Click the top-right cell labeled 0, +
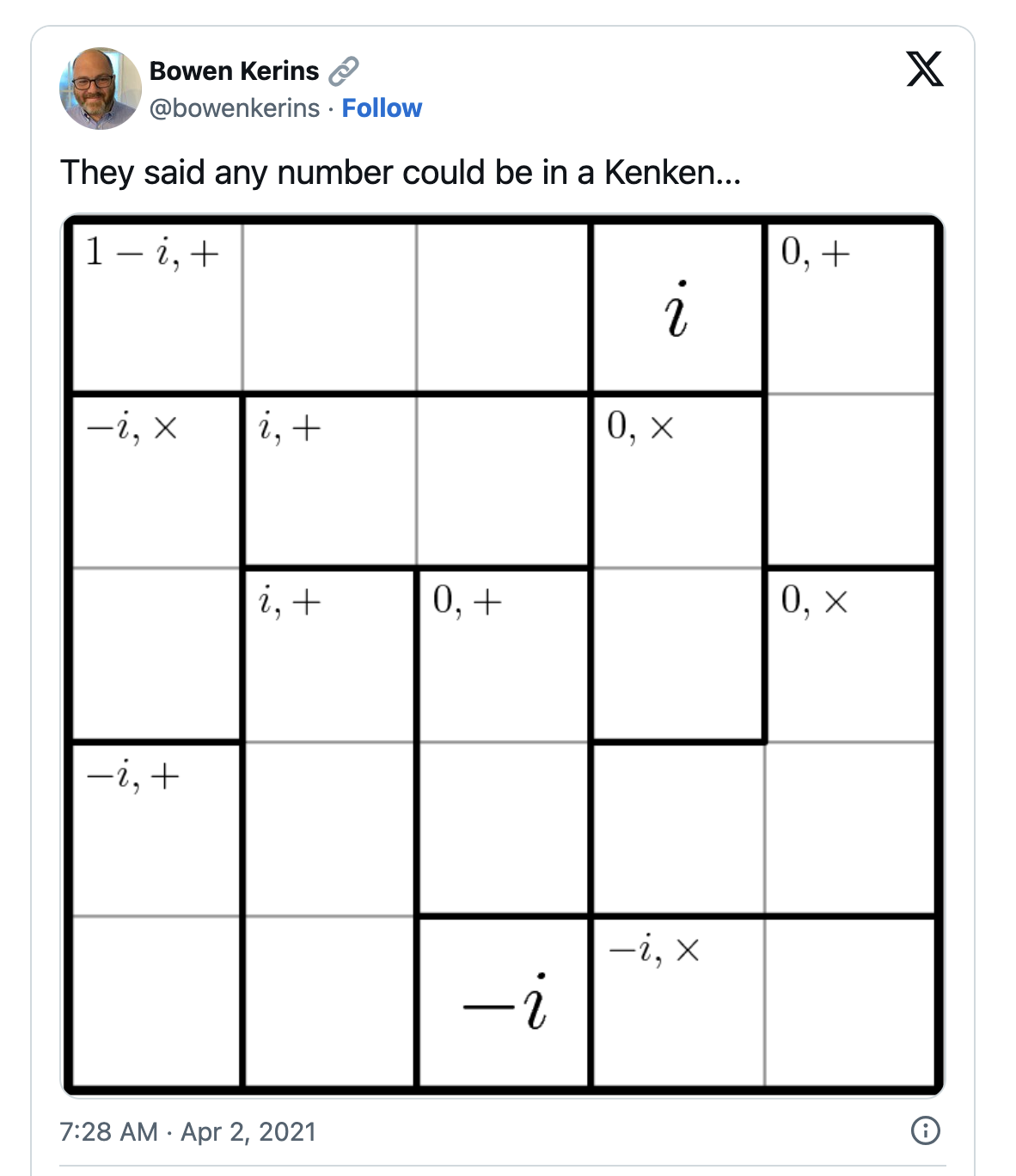The width and height of the screenshot is (1016, 1176). 851,307
